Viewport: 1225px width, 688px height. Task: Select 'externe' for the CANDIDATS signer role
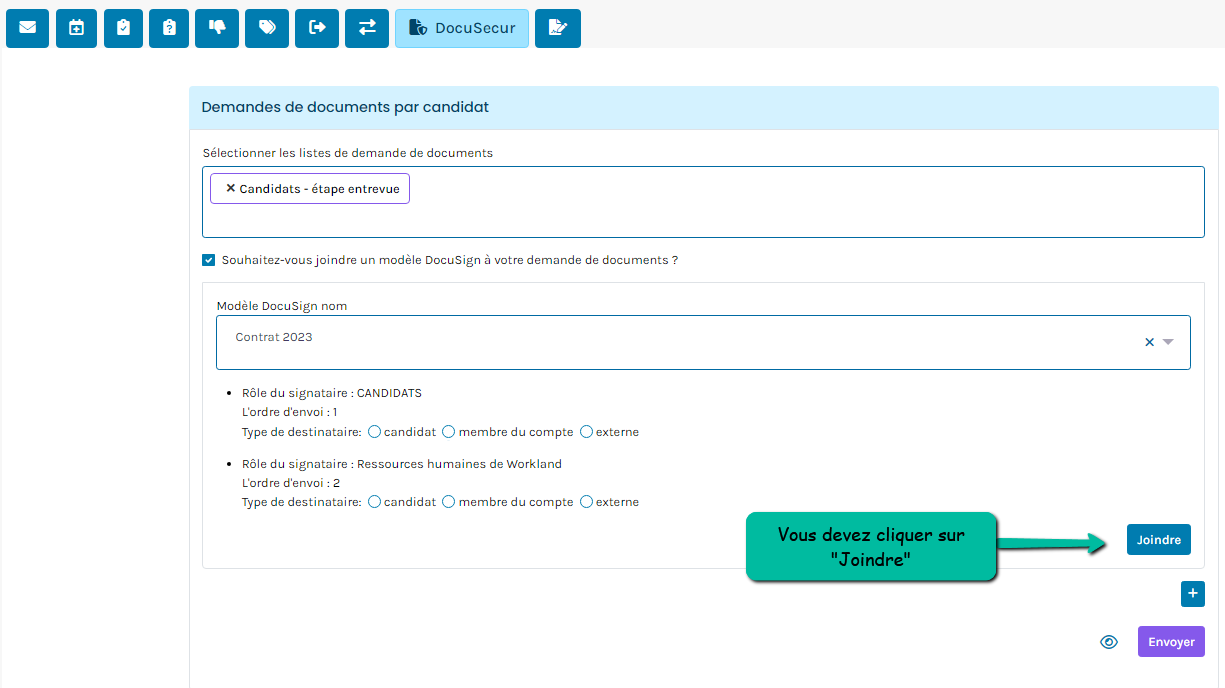[586, 432]
